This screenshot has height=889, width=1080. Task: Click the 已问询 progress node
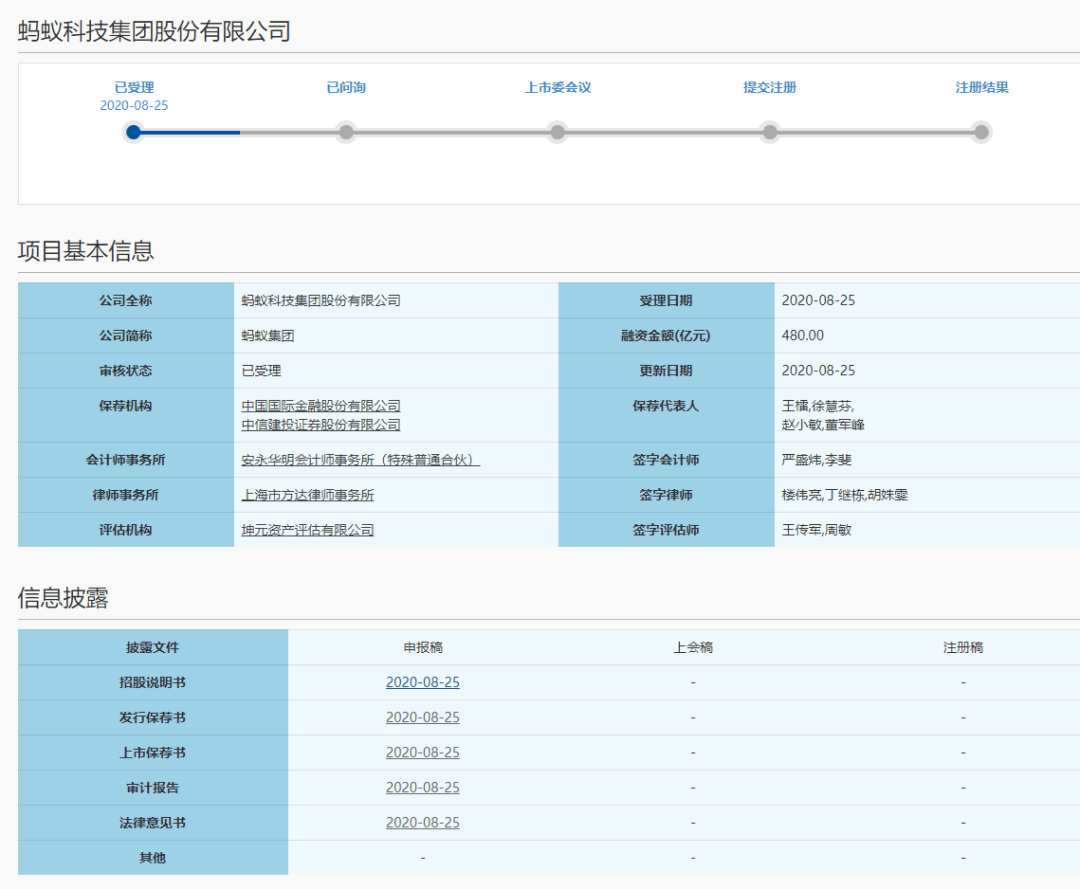(346, 131)
